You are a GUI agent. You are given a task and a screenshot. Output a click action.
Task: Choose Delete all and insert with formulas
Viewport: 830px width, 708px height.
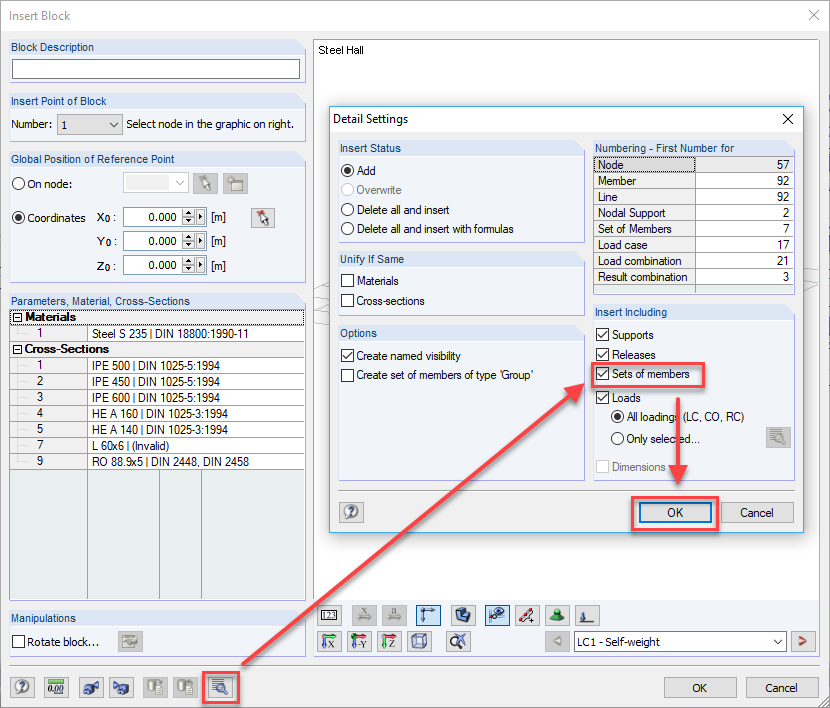tap(347, 229)
